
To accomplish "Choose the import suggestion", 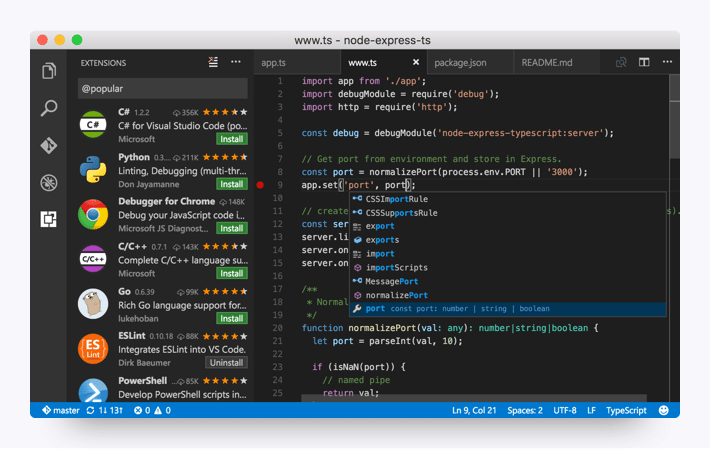I will point(508,254).
